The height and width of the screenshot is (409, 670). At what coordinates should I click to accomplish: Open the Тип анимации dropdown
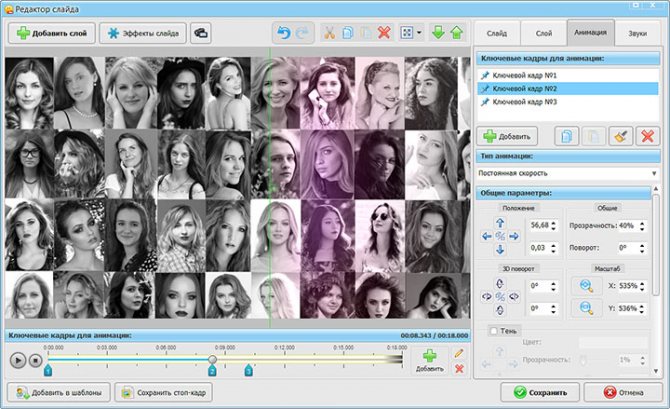point(567,174)
